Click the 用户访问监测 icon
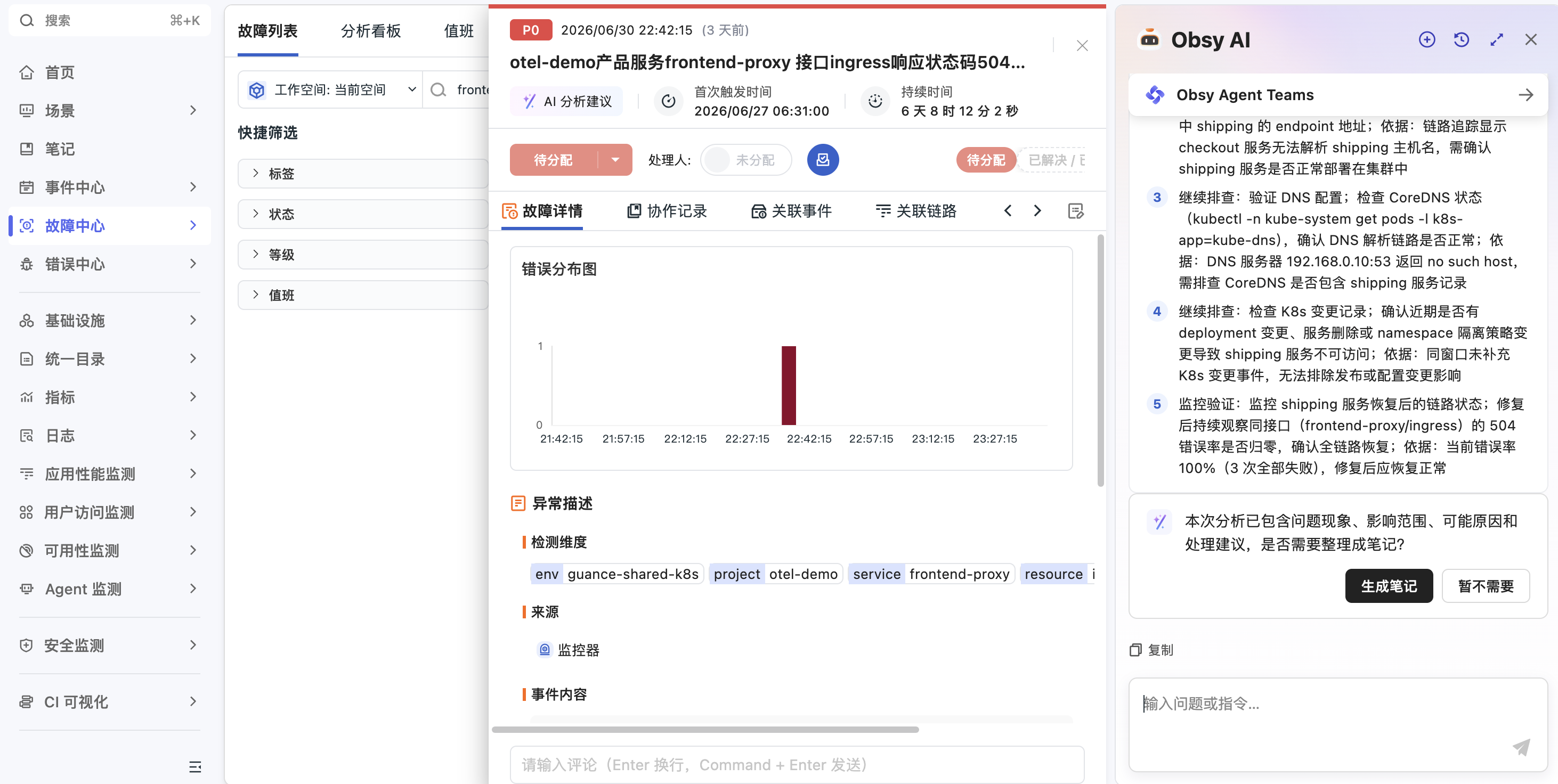The image size is (1558, 784). pos(27,512)
